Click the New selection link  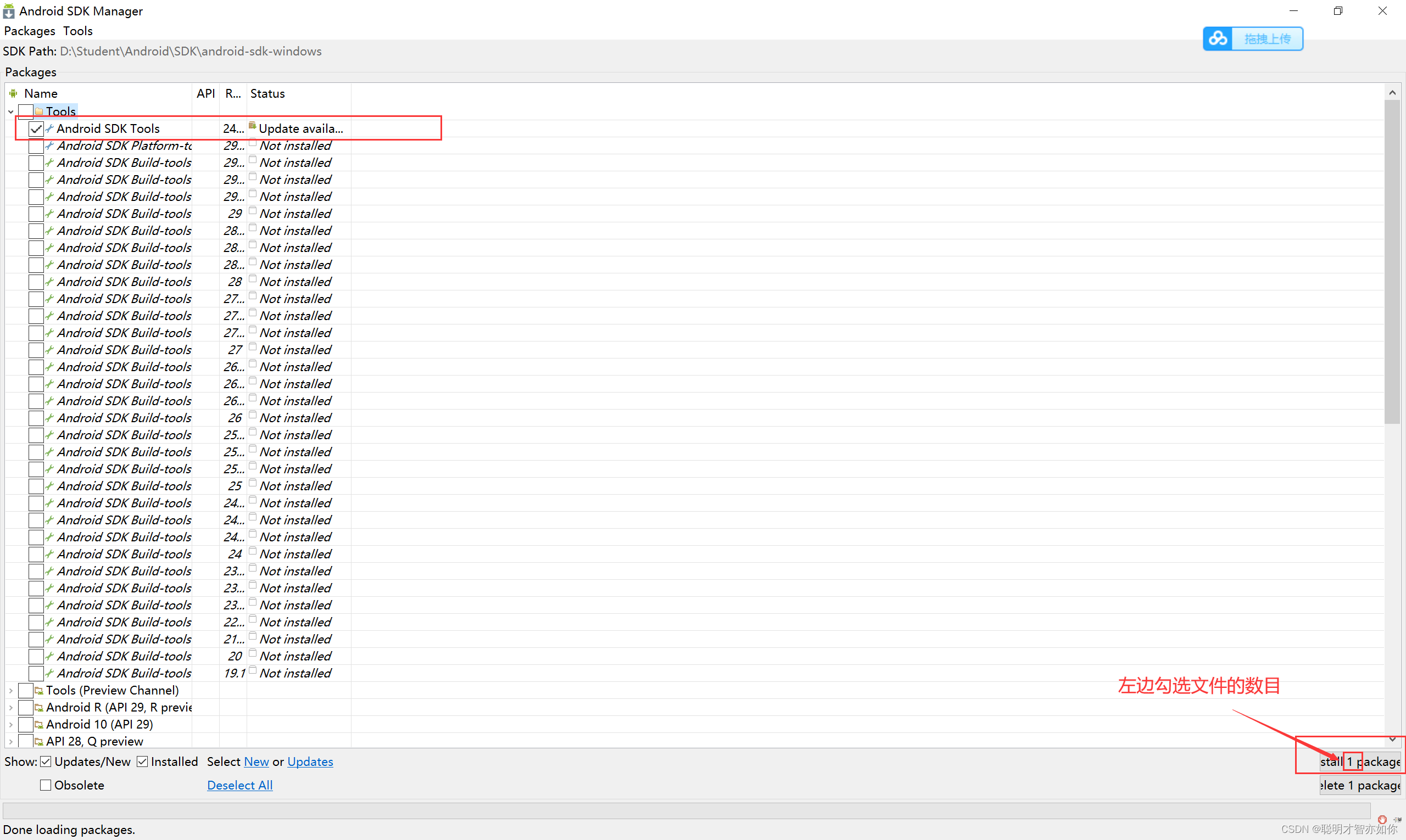click(256, 761)
